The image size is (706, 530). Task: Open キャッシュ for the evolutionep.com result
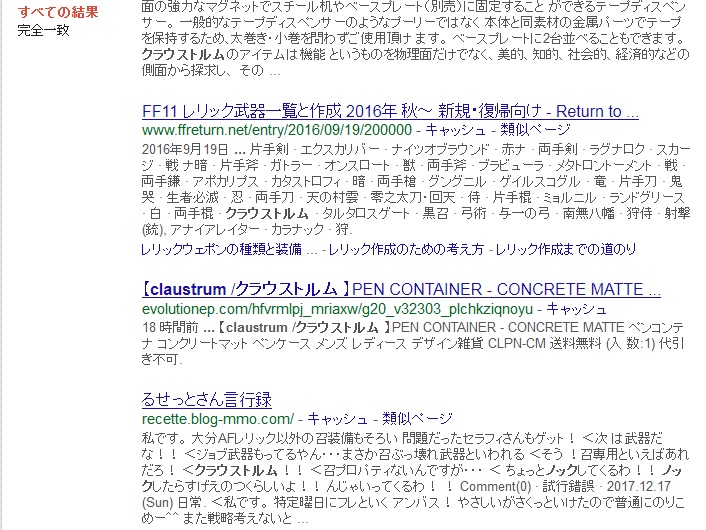point(576,309)
